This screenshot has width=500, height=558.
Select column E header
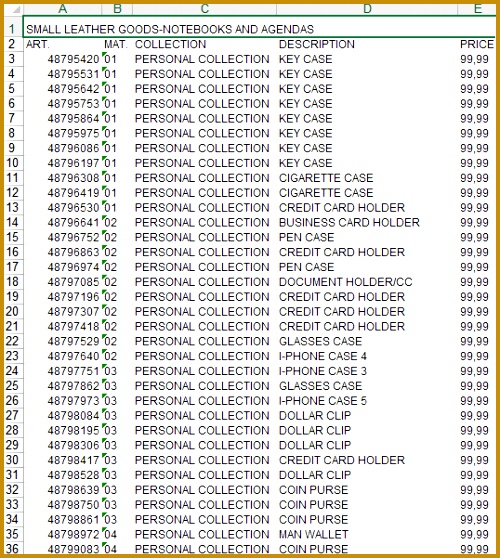click(x=477, y=9)
